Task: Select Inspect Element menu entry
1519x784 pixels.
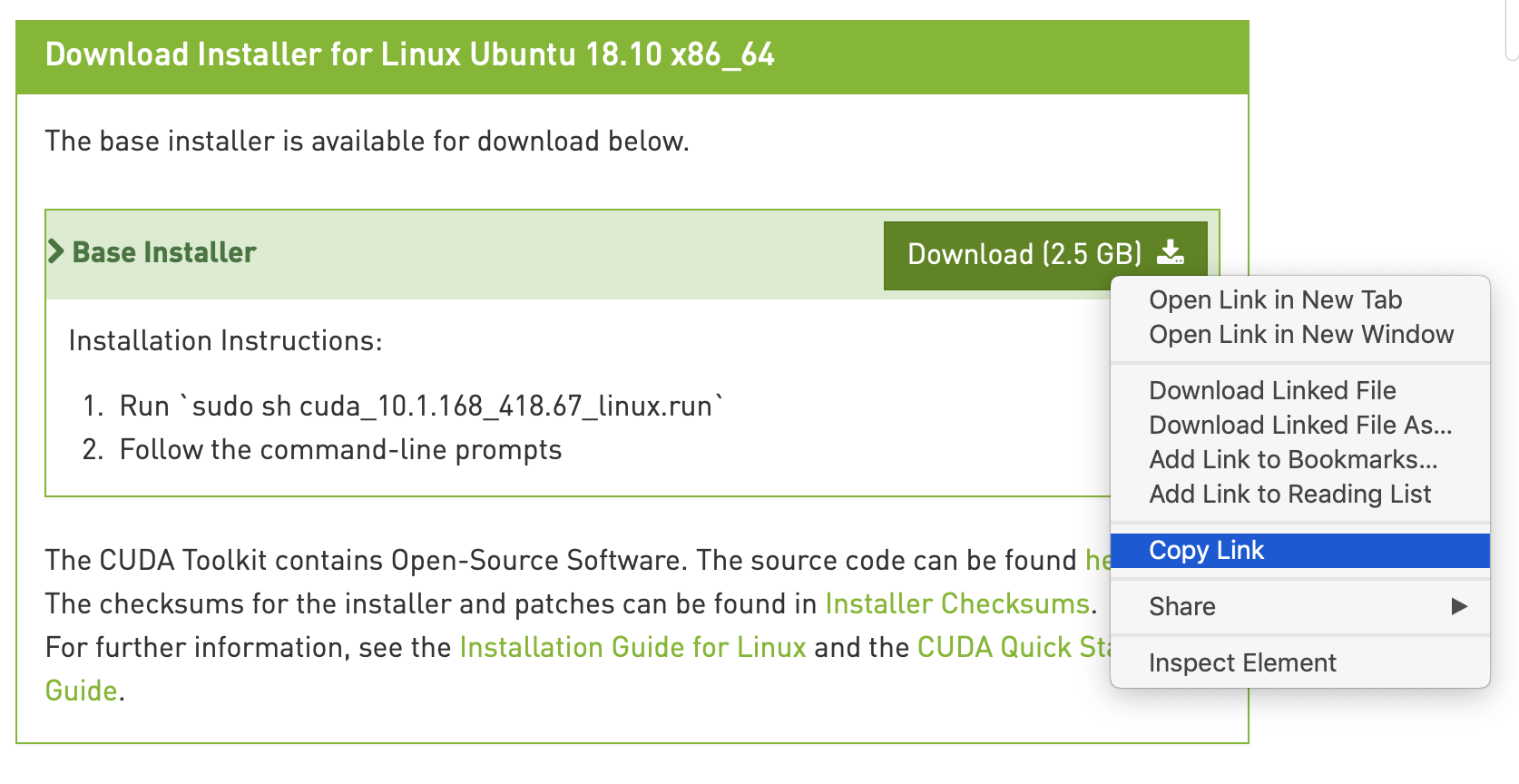Action: pyautogui.click(x=1241, y=662)
